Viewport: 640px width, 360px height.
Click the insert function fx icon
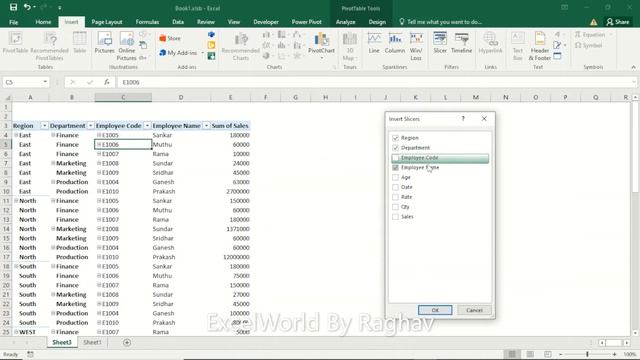(x=107, y=82)
